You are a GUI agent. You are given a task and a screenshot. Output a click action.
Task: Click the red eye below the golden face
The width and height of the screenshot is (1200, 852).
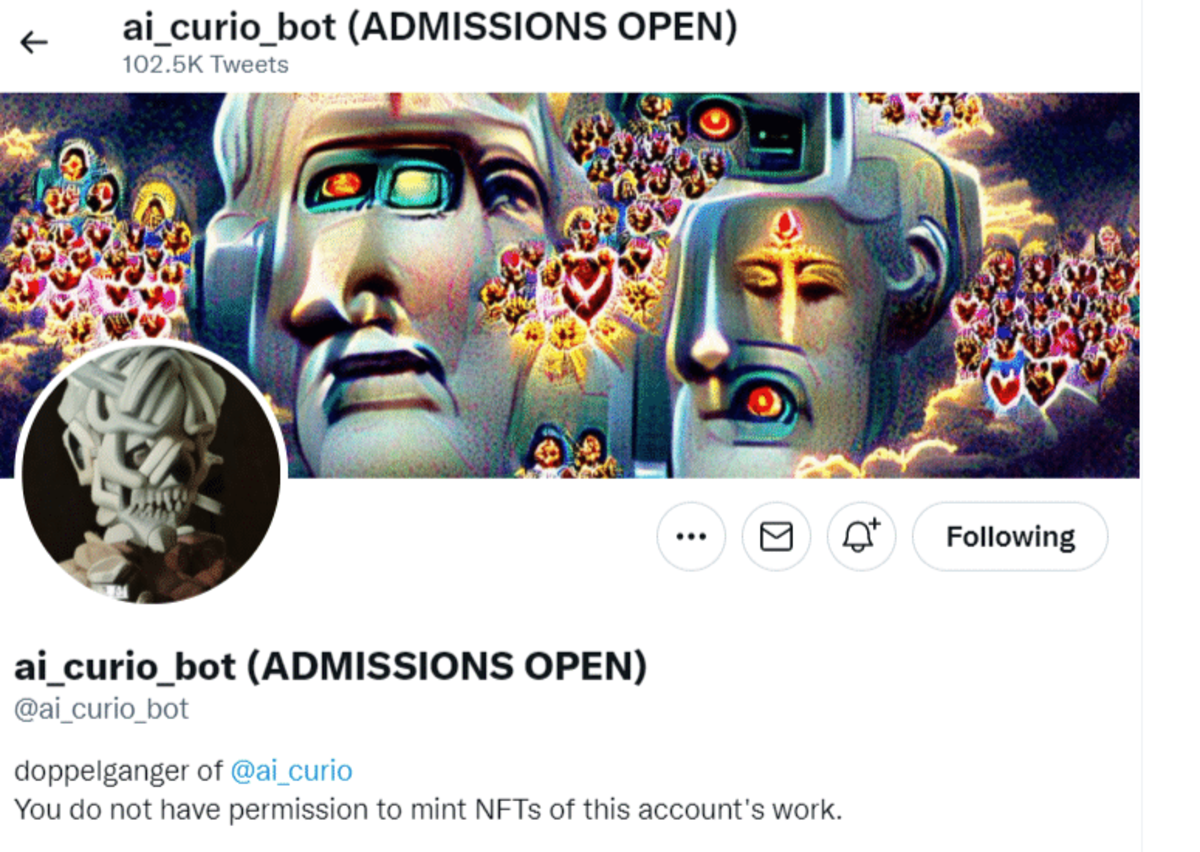(x=763, y=402)
